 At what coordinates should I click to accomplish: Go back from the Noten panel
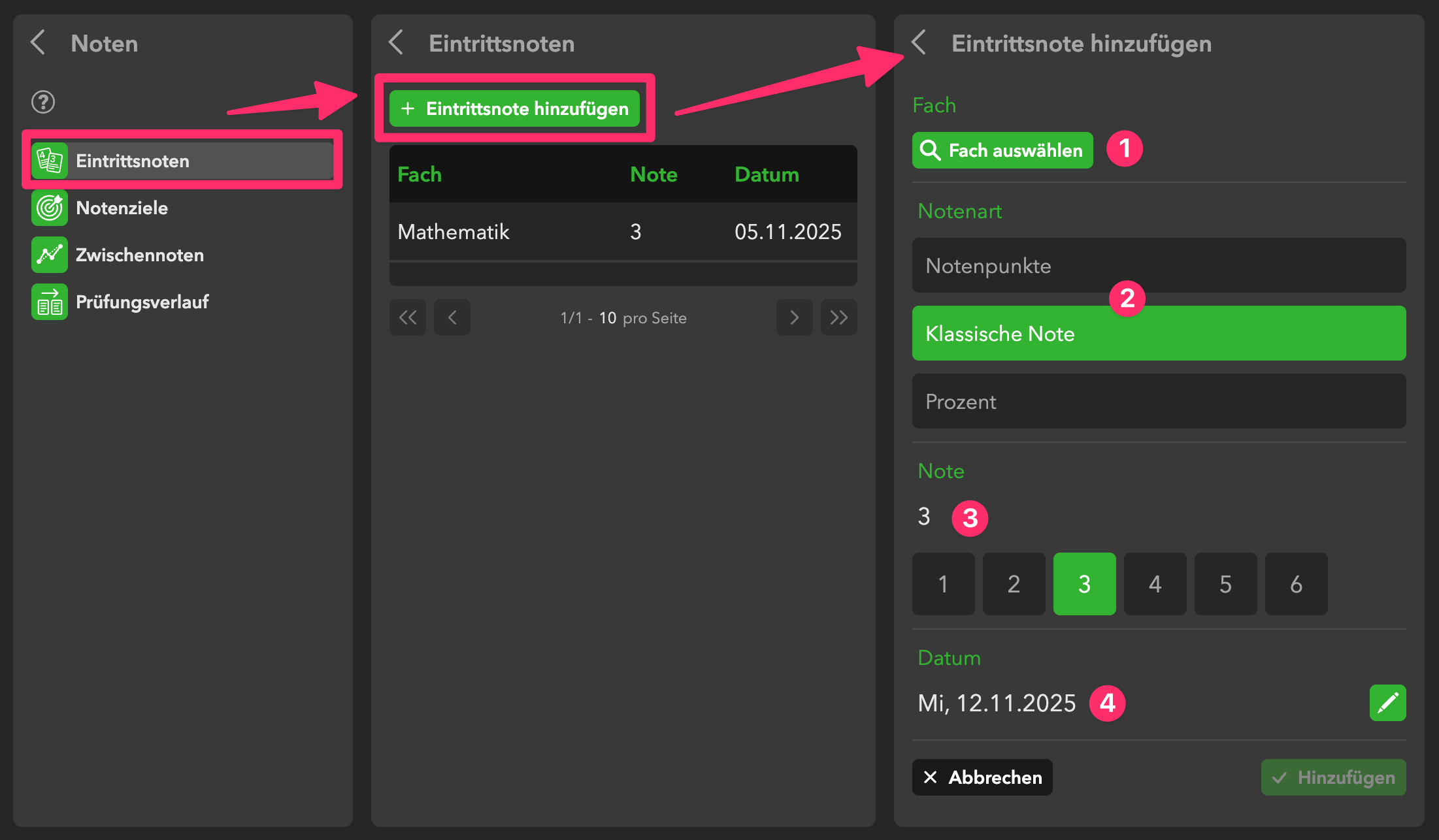[x=39, y=43]
